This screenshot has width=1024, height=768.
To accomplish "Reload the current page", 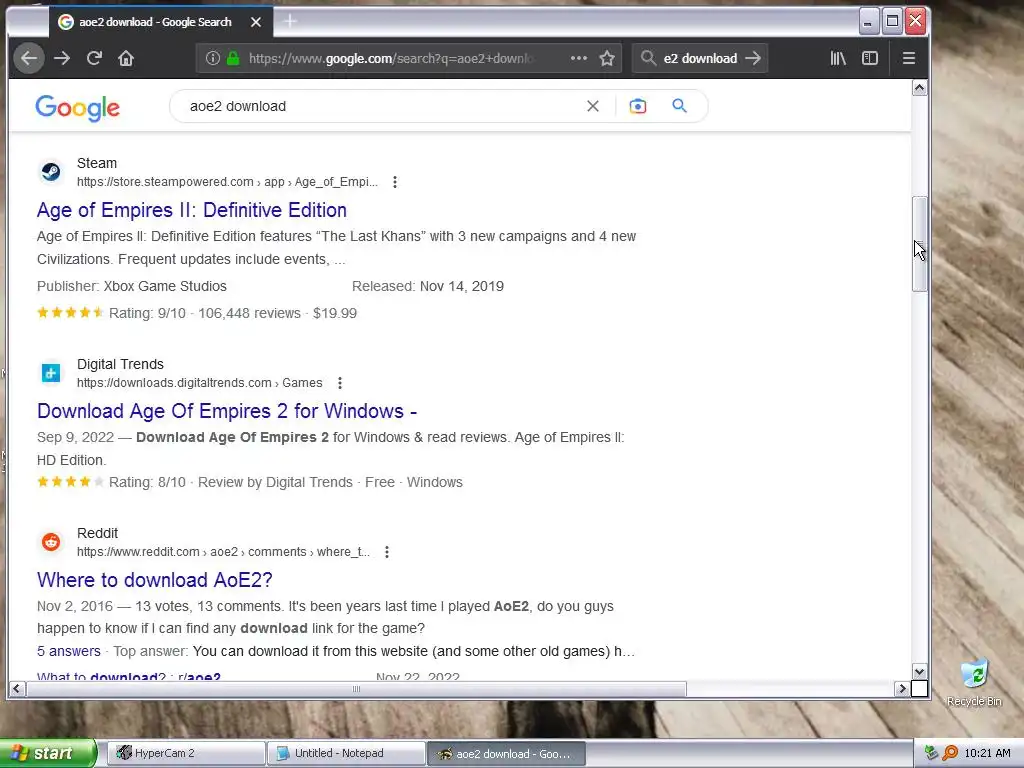I will [x=94, y=58].
